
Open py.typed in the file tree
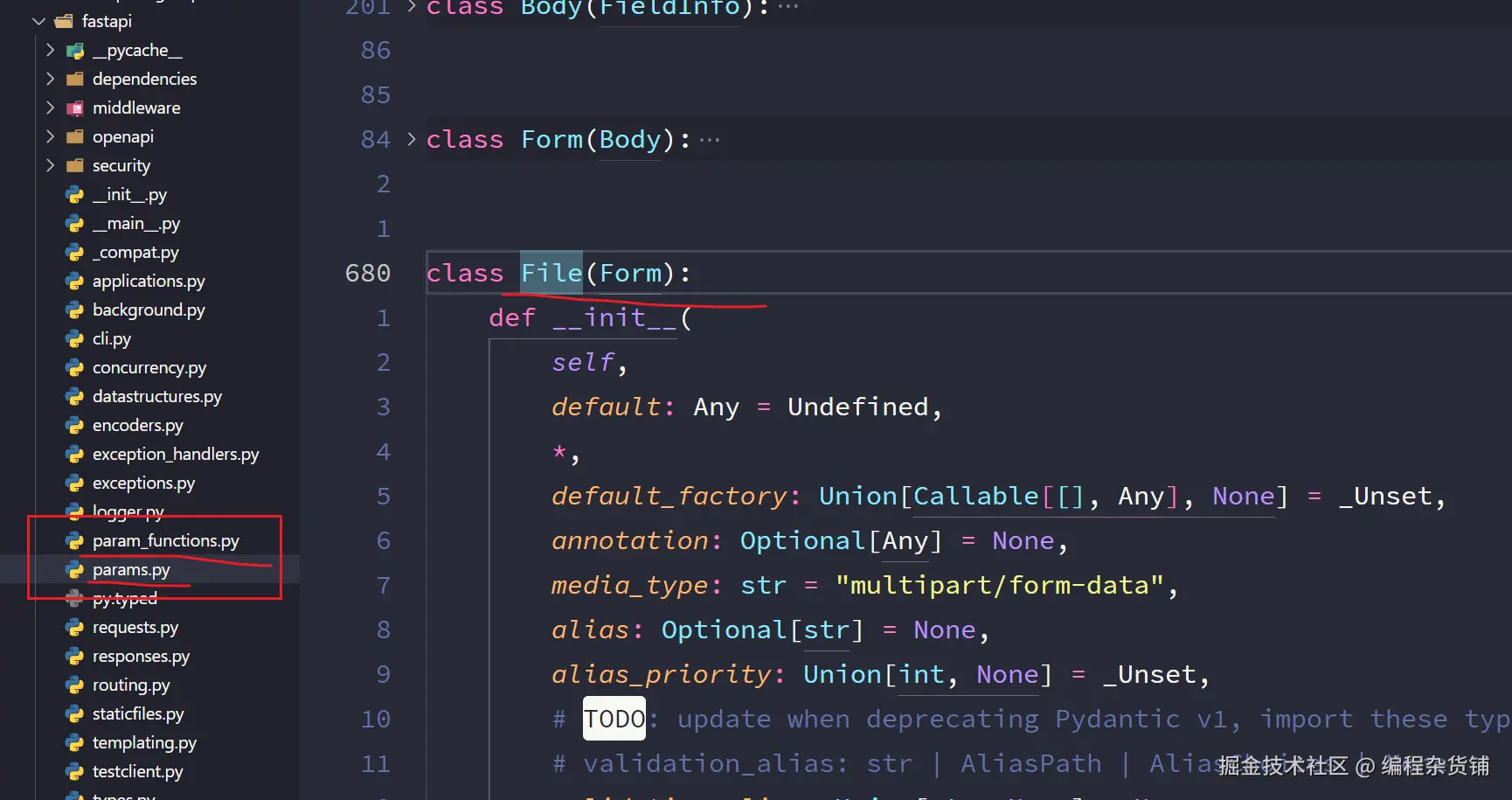(125, 598)
